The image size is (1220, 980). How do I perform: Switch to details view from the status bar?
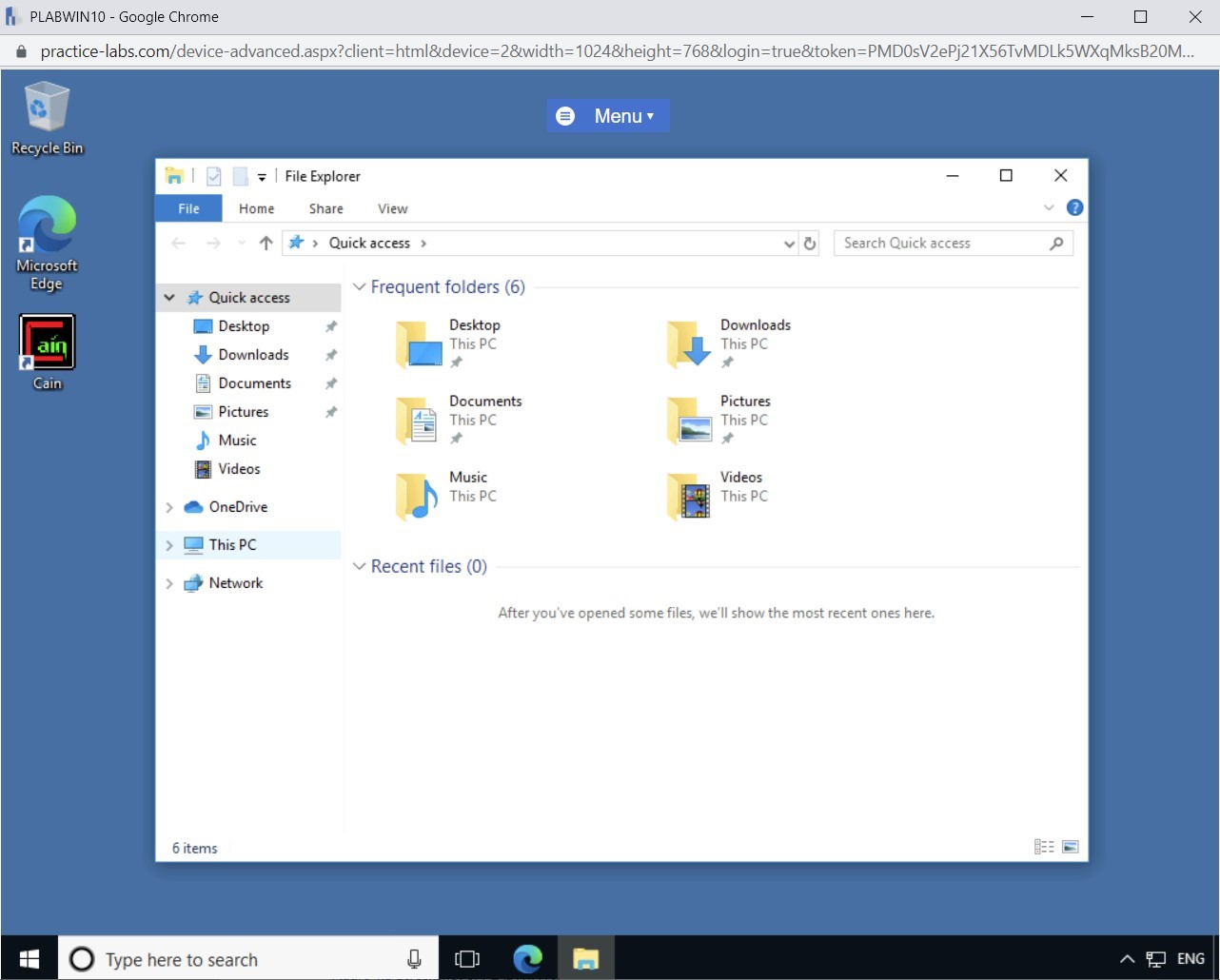tap(1044, 846)
